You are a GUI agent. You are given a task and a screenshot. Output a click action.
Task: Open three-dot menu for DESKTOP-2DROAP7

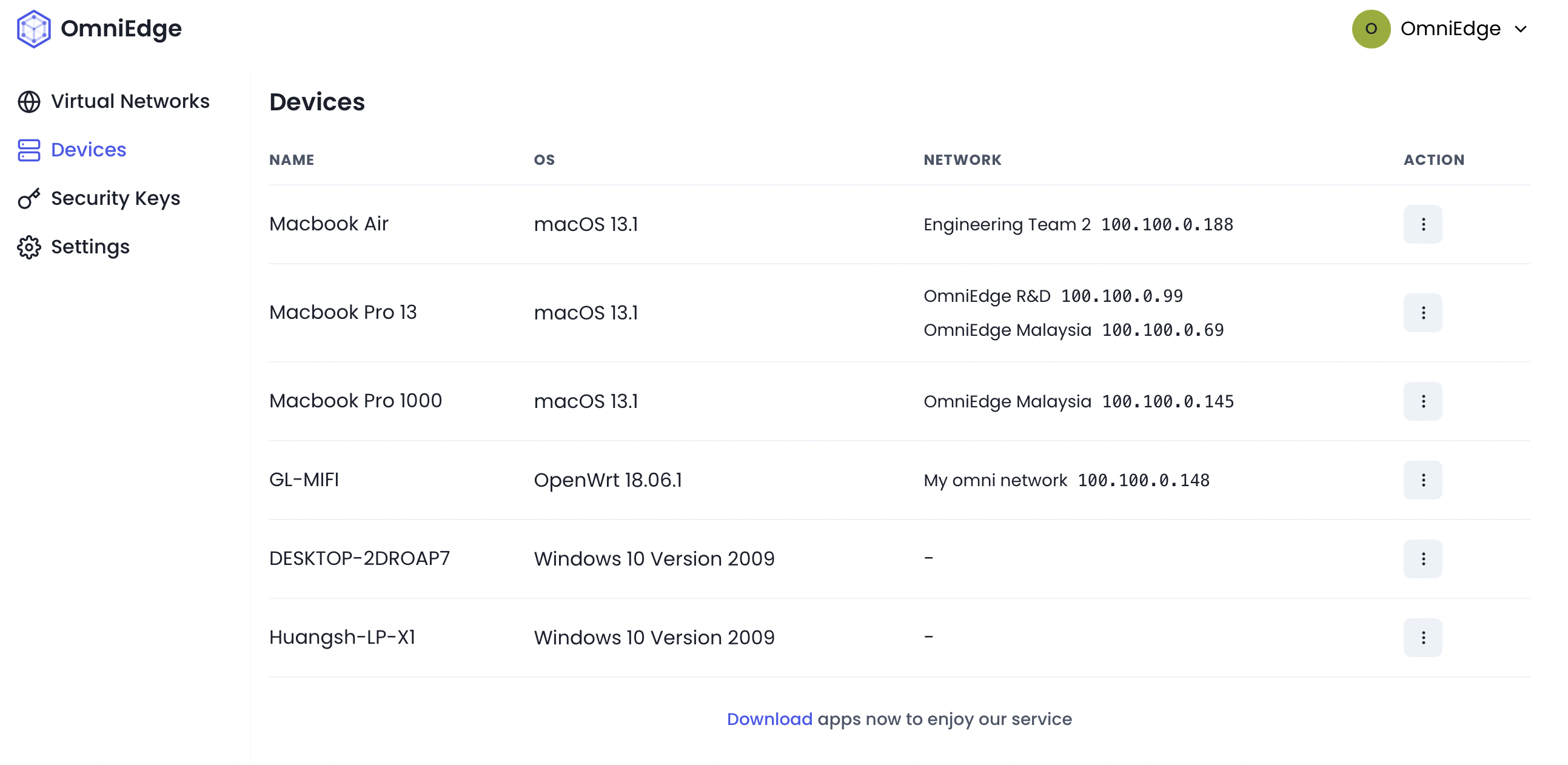1422,559
